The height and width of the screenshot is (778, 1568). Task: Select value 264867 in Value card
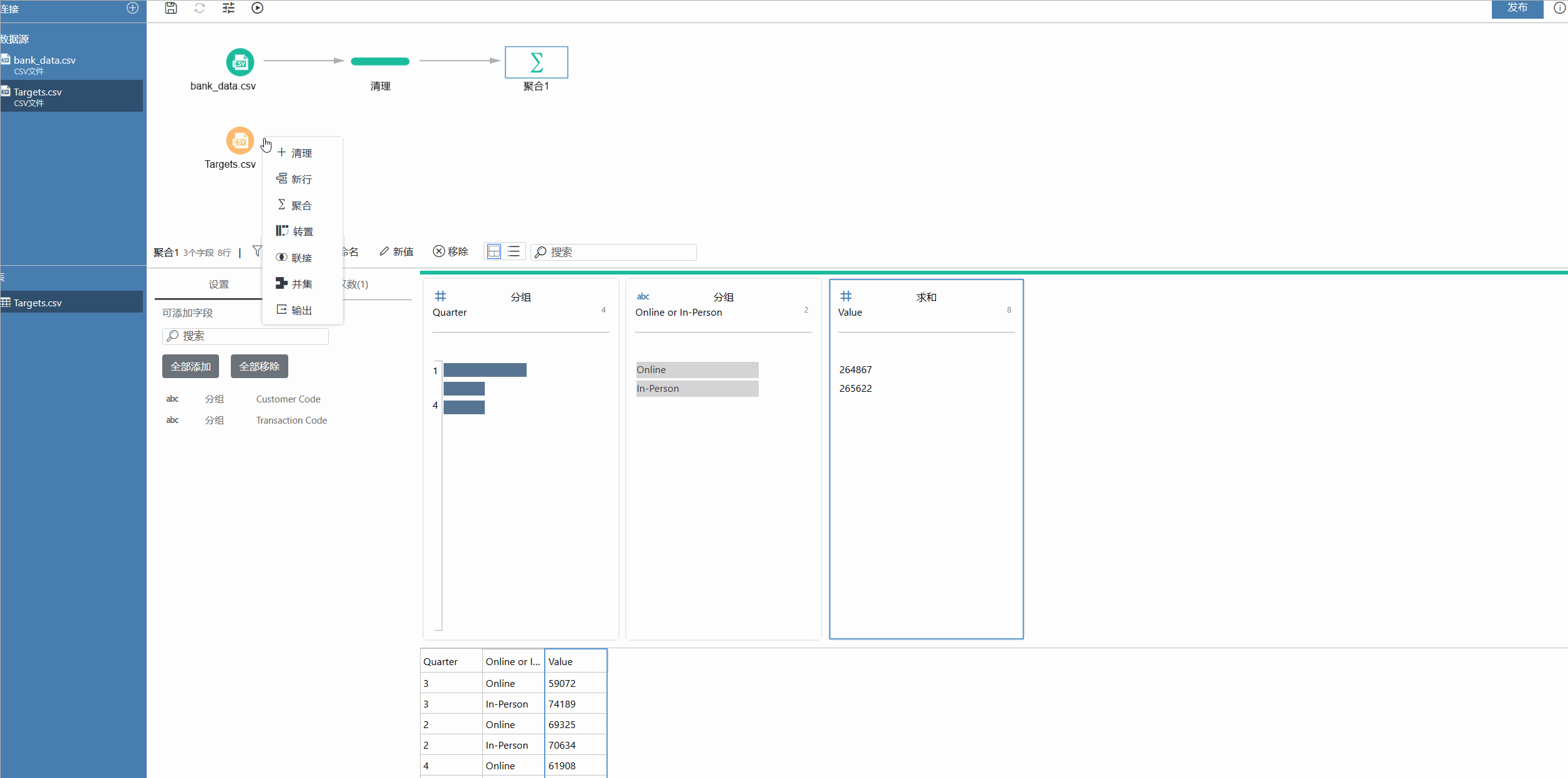click(855, 370)
